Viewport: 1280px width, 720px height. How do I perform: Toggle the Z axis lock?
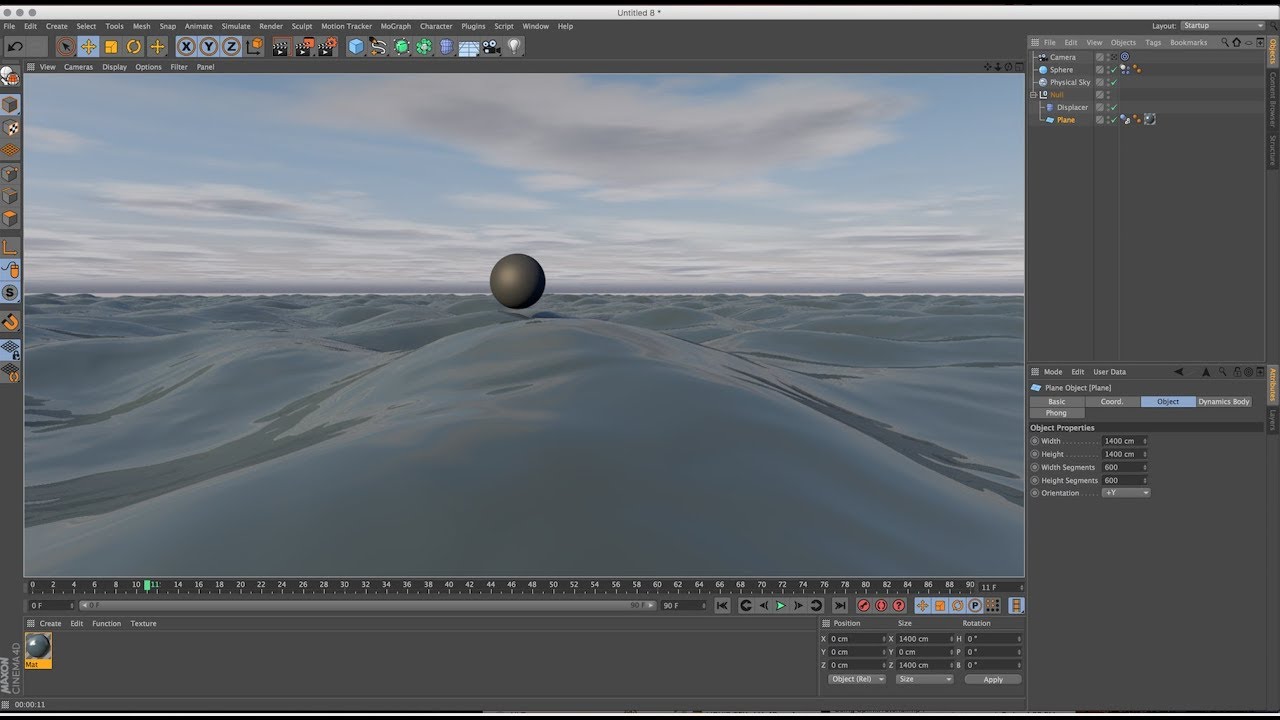(231, 46)
